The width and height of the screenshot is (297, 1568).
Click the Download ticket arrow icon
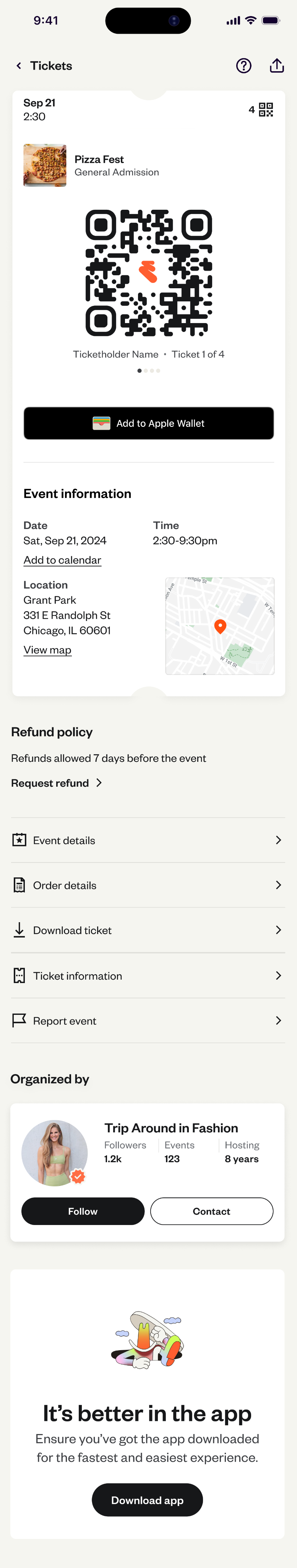19,930
